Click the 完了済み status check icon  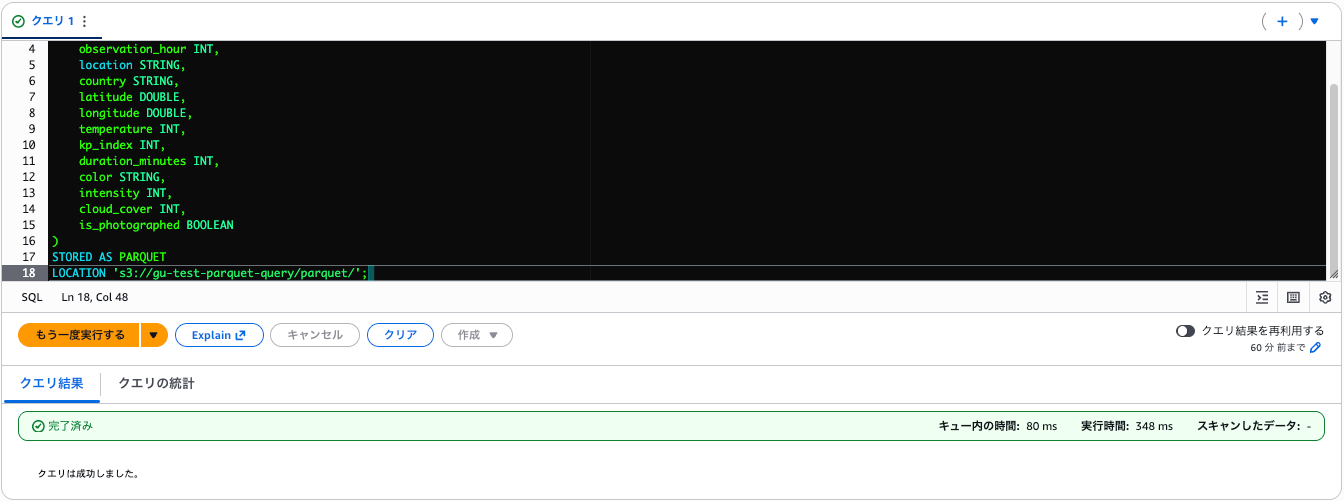[38, 426]
